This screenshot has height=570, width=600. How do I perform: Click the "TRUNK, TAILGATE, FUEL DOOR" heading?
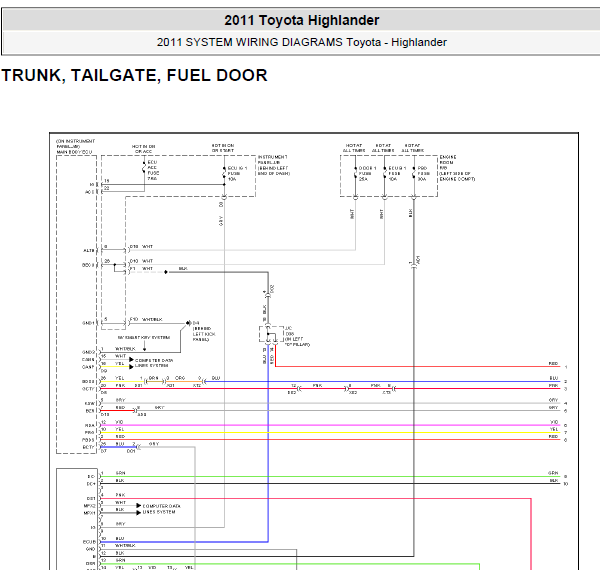pyautogui.click(x=134, y=75)
